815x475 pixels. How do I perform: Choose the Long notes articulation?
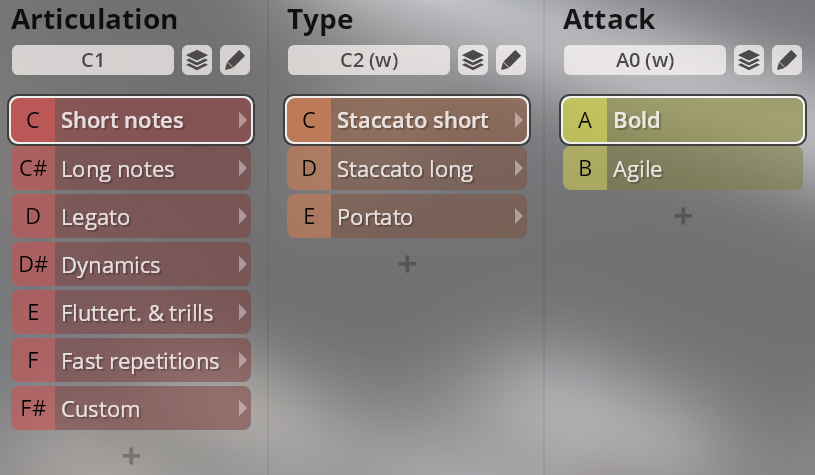coord(131,168)
